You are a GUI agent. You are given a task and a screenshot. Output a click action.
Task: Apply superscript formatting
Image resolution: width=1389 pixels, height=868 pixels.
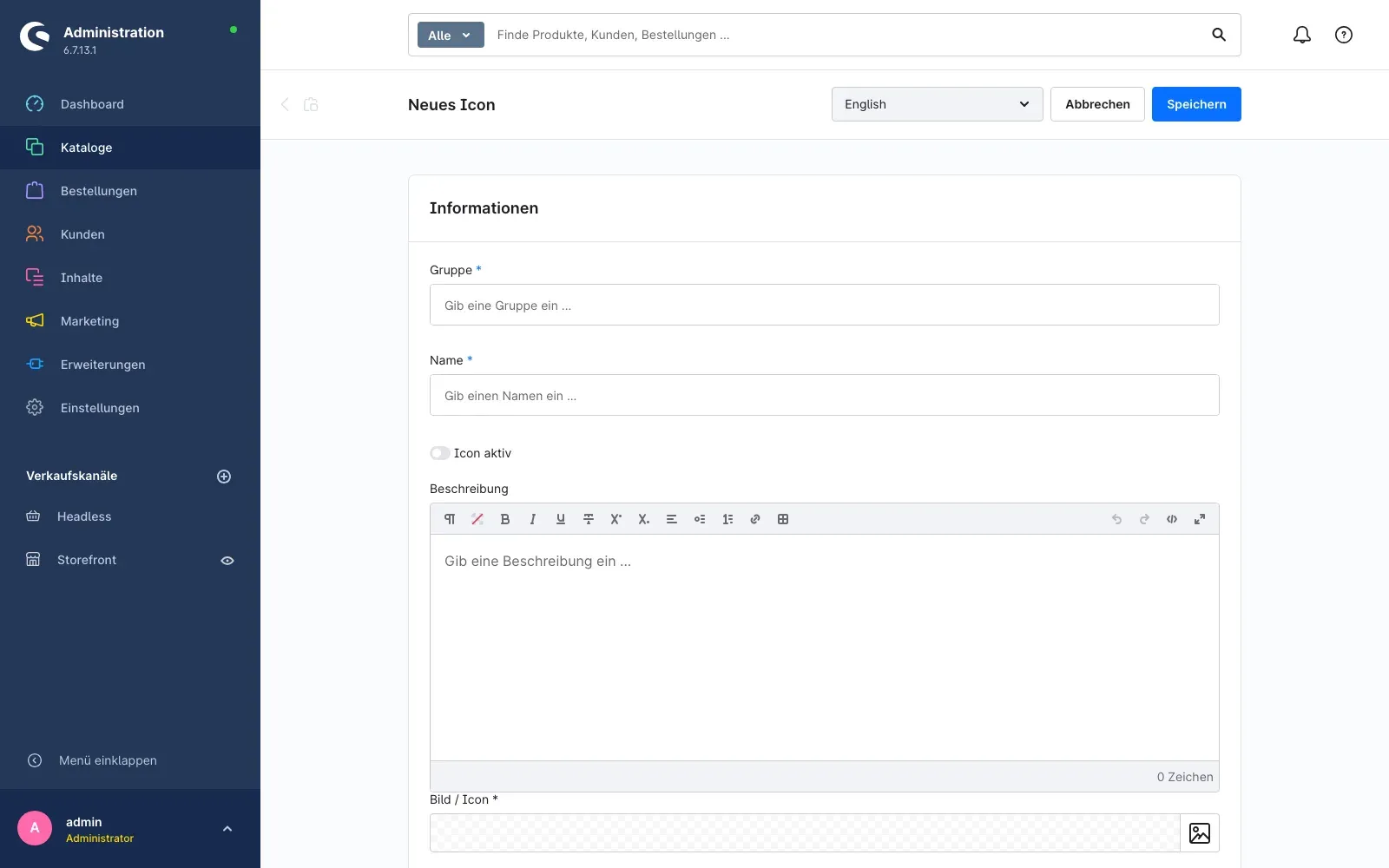(x=616, y=519)
